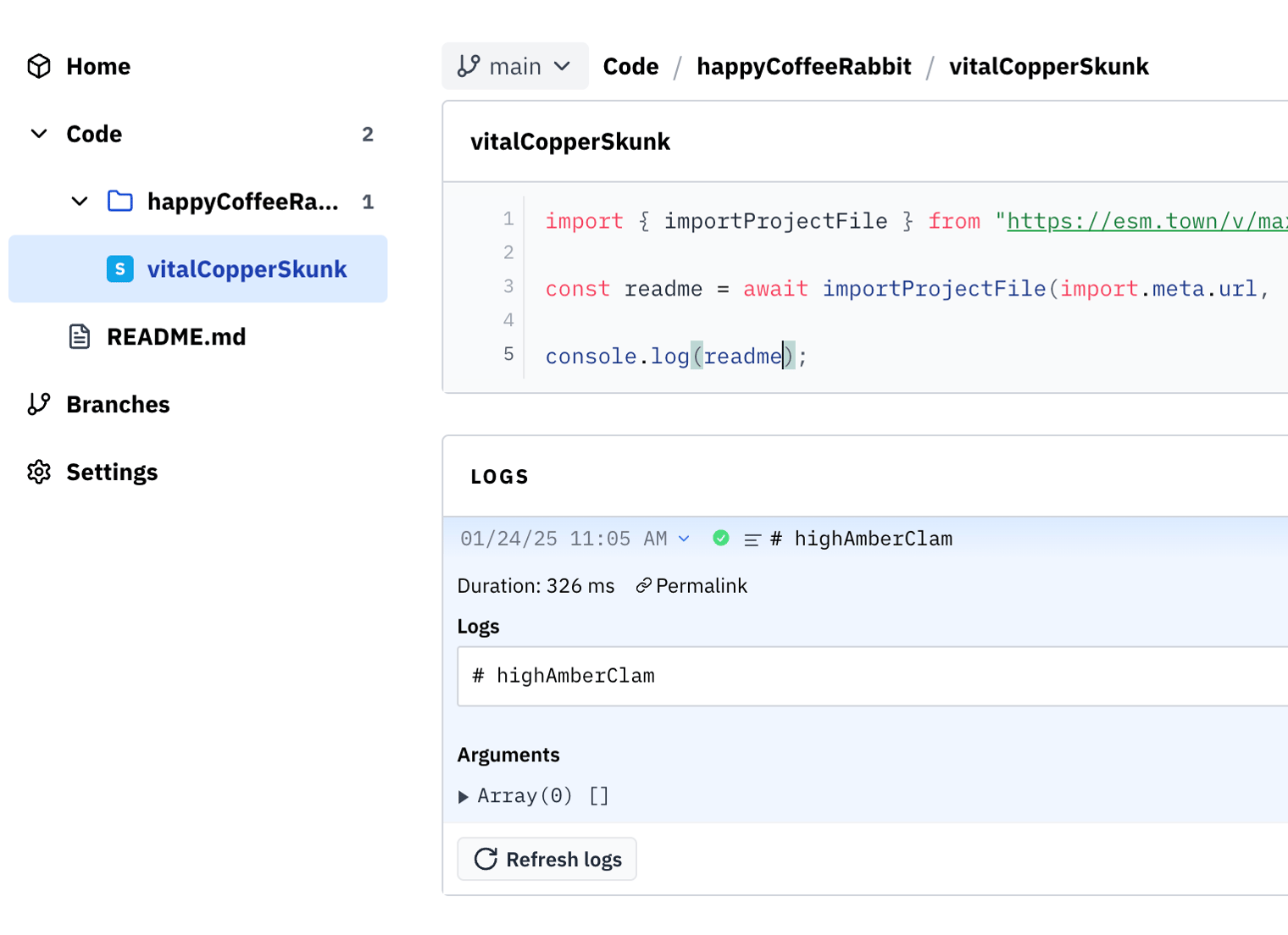
Task: Open the esm.town import URL
Action: pos(1146,221)
